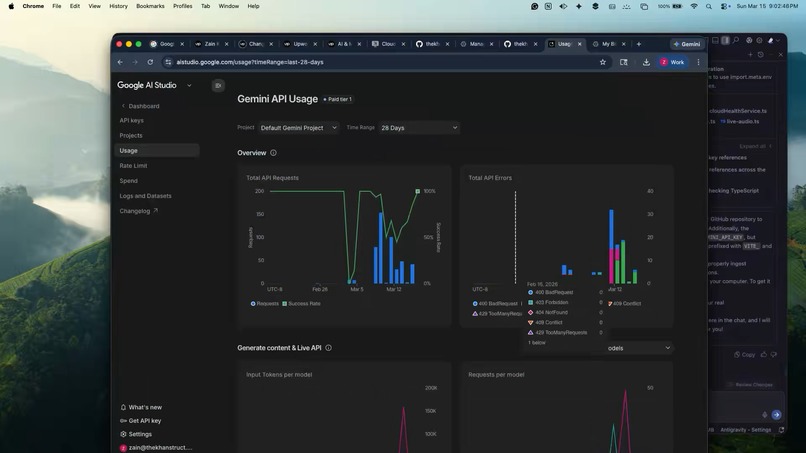Image resolution: width=806 pixels, height=453 pixels.
Task: Open the zain@thekhanstruct account entry
Action: (156, 447)
